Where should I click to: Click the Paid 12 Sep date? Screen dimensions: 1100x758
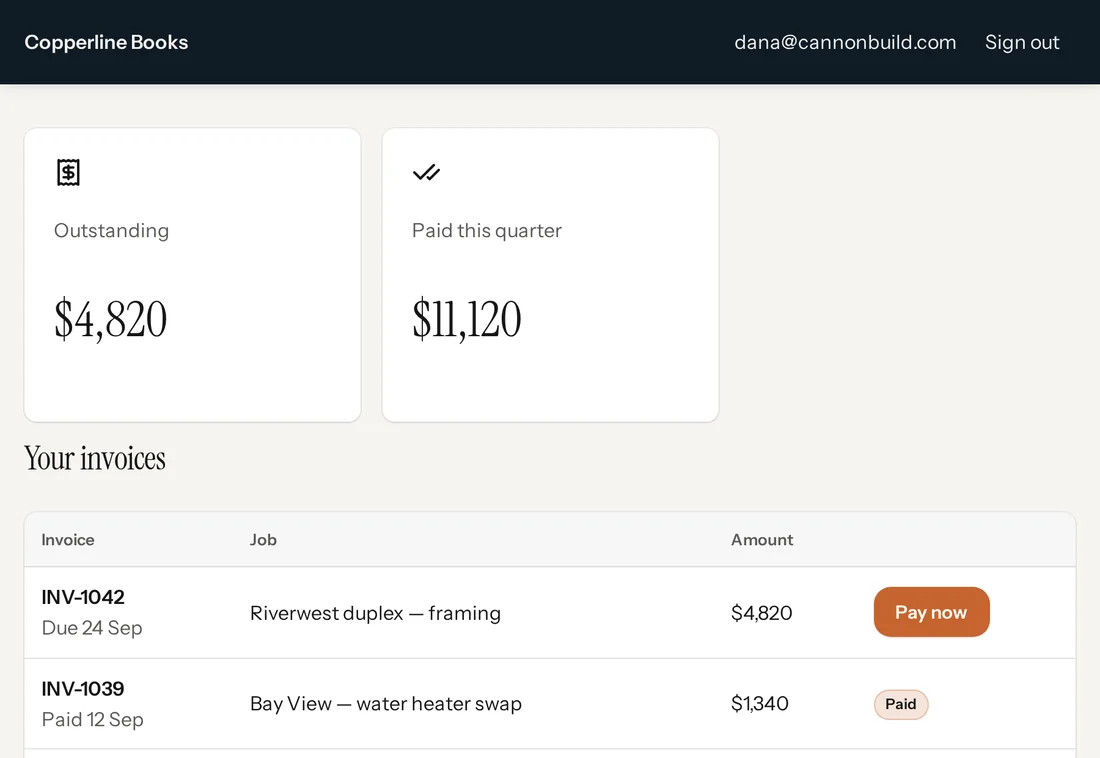tap(93, 719)
